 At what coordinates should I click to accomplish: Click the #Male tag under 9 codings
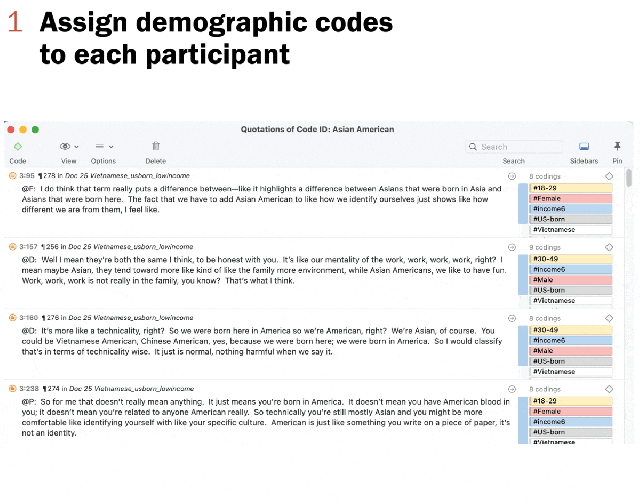[x=569, y=280]
